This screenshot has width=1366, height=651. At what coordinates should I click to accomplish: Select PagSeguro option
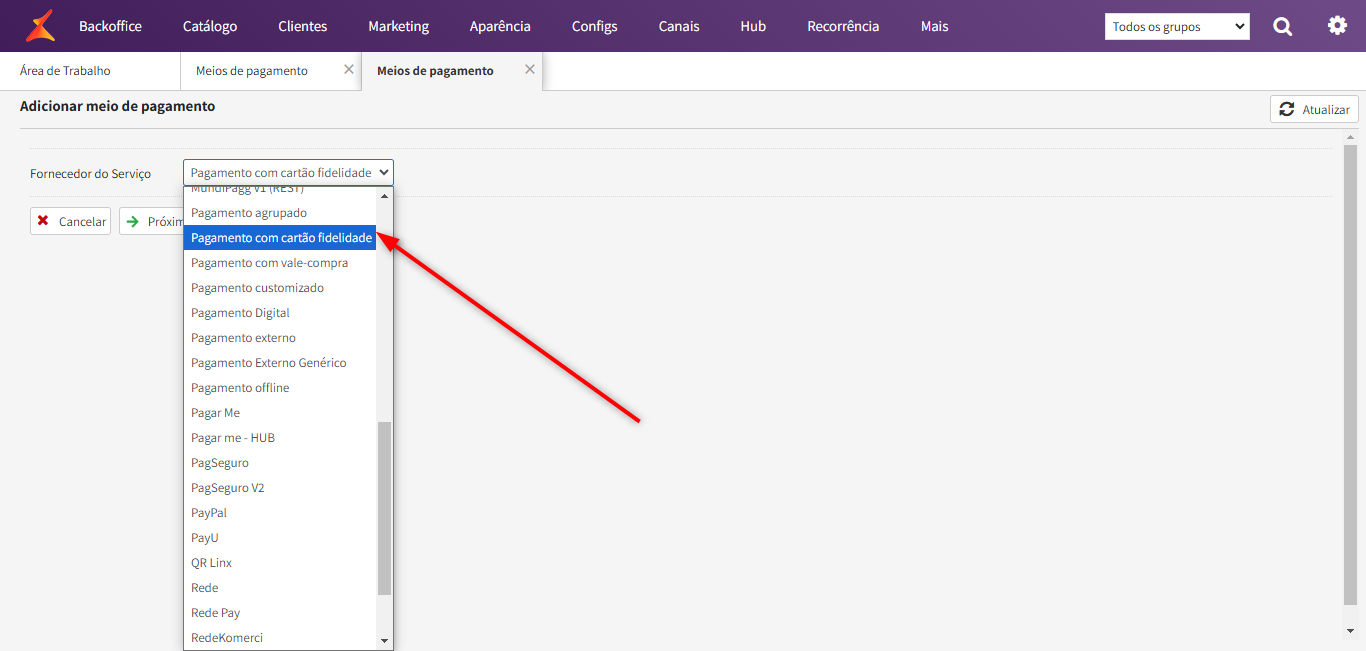point(280,463)
